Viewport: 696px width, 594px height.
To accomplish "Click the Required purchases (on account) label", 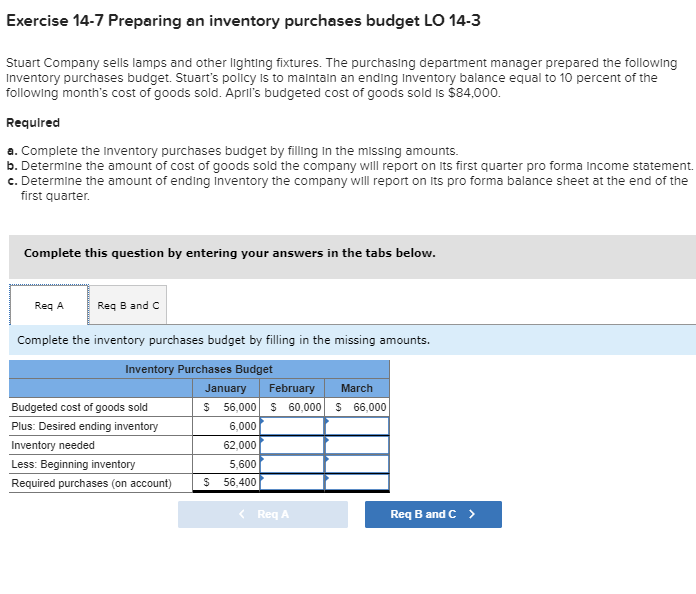I will [91, 483].
